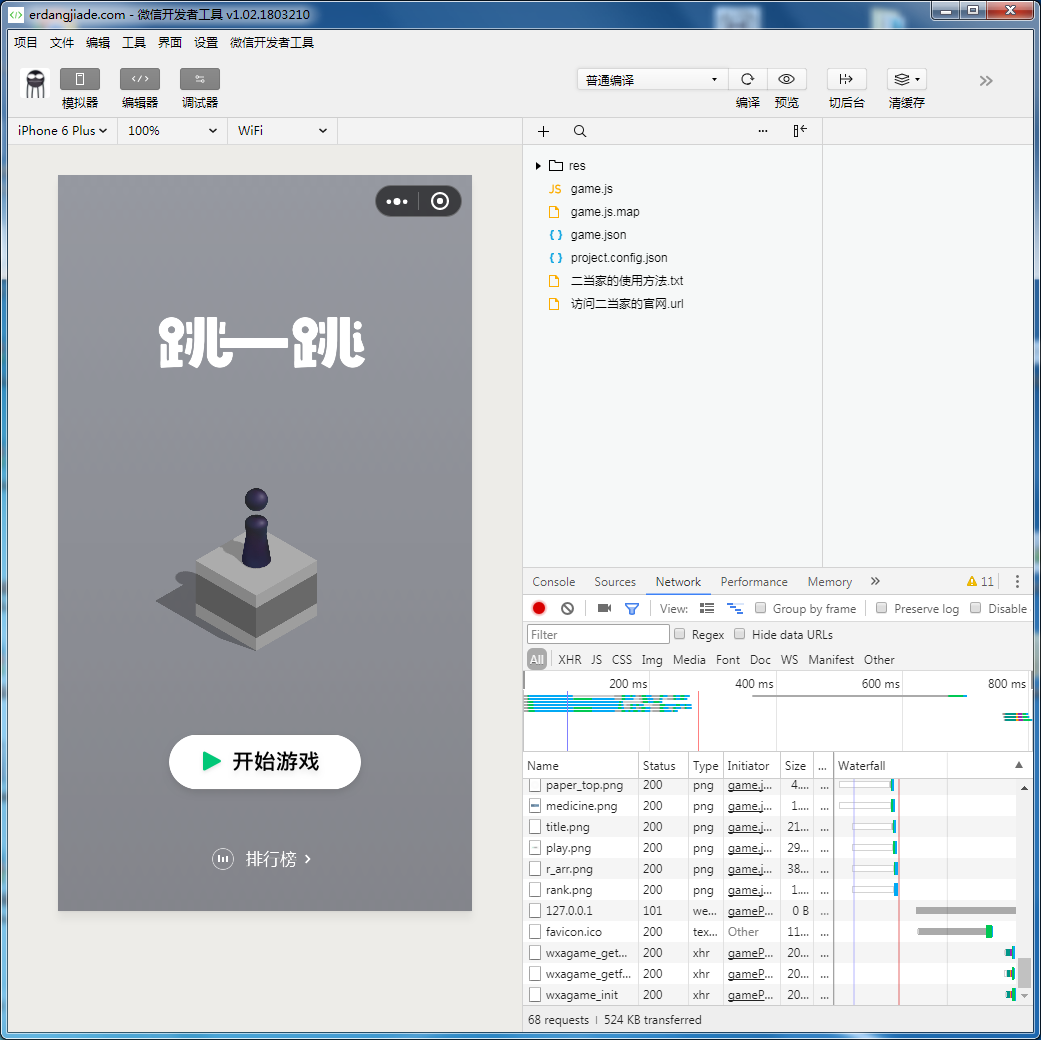Close mini game via capsule circle button
Viewport: 1041px width, 1040px height.
click(440, 201)
